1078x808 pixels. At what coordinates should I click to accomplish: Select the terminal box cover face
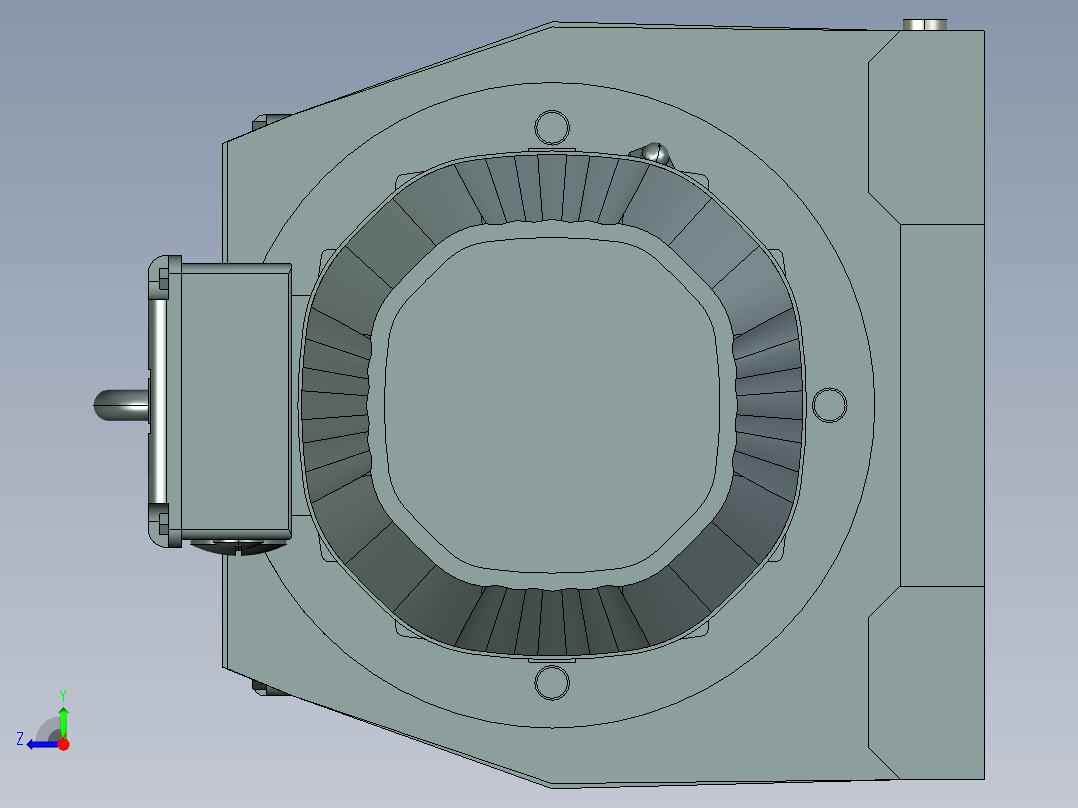(x=234, y=402)
